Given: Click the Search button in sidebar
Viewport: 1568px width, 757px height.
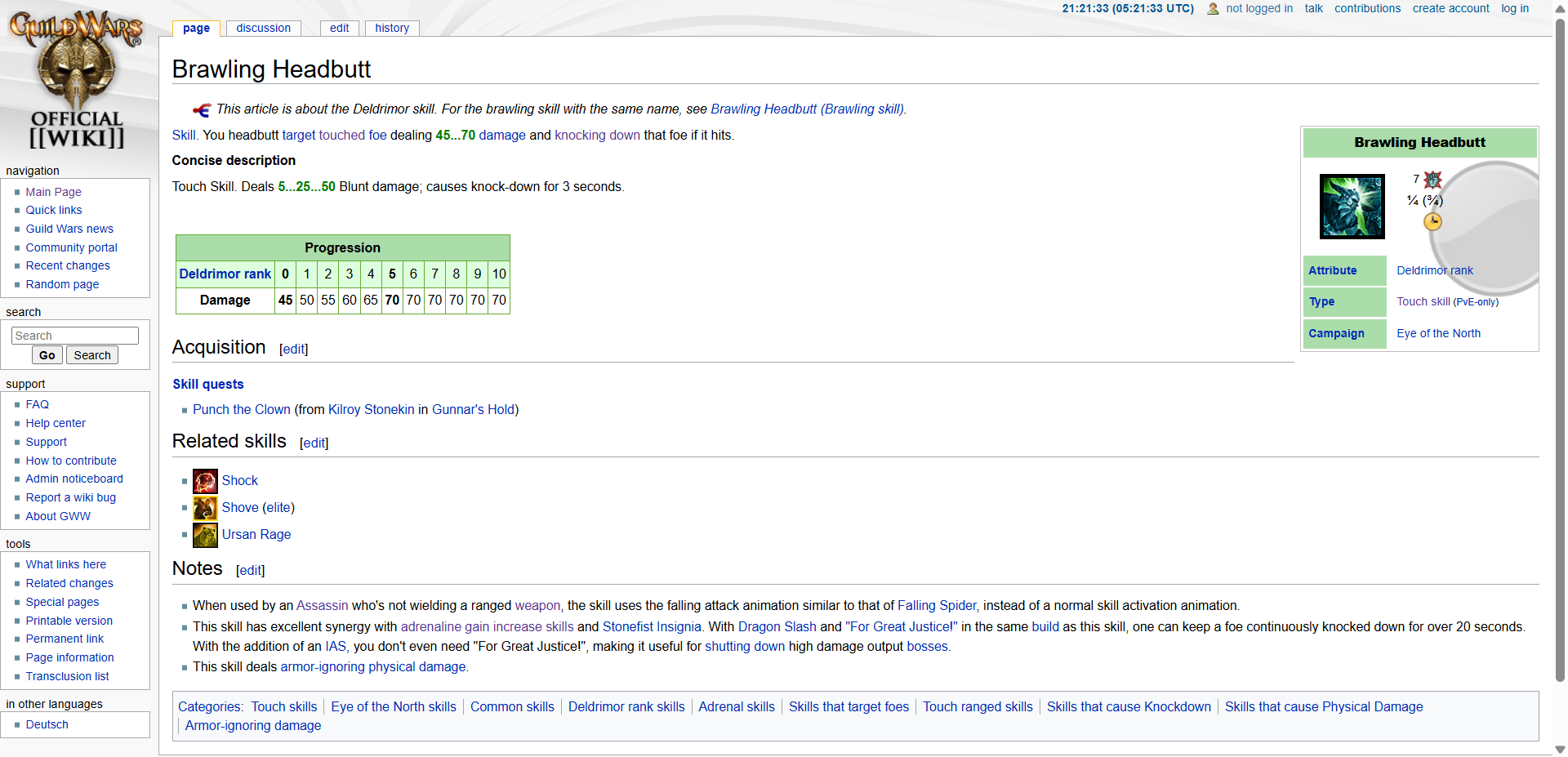Looking at the screenshot, I should (x=92, y=355).
